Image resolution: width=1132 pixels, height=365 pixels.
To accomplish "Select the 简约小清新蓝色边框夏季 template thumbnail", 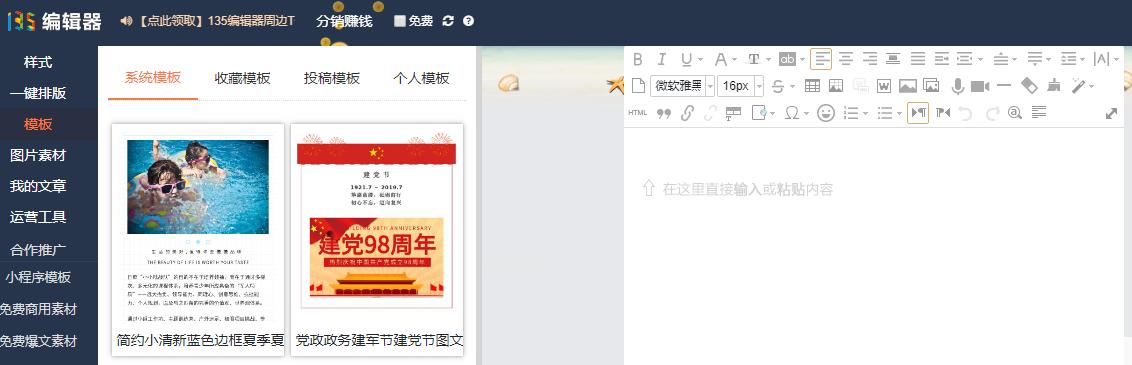I will pyautogui.click(x=198, y=239).
